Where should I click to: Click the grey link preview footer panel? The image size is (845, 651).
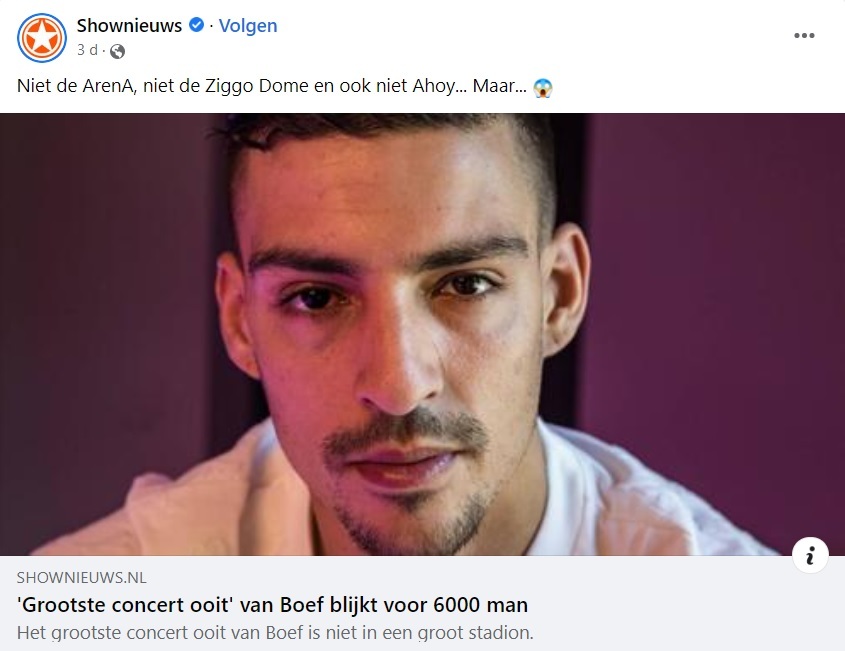422,603
